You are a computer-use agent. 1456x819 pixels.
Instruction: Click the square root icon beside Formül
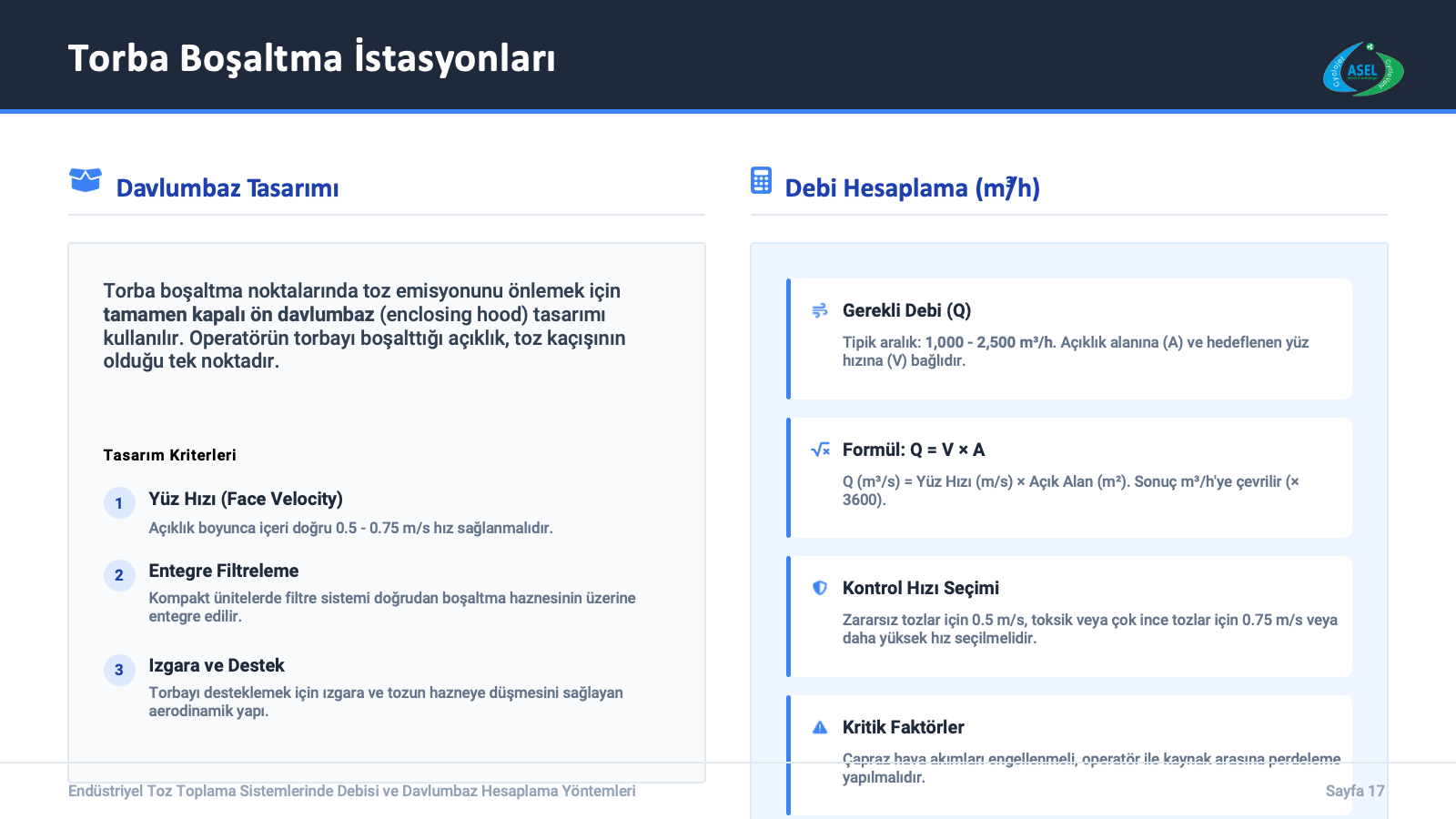click(x=820, y=450)
